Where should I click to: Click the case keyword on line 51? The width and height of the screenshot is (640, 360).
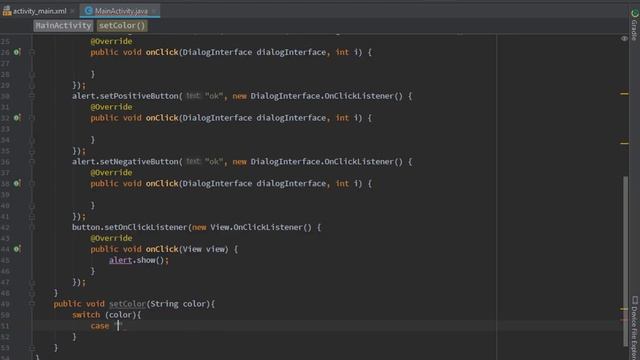[100, 326]
